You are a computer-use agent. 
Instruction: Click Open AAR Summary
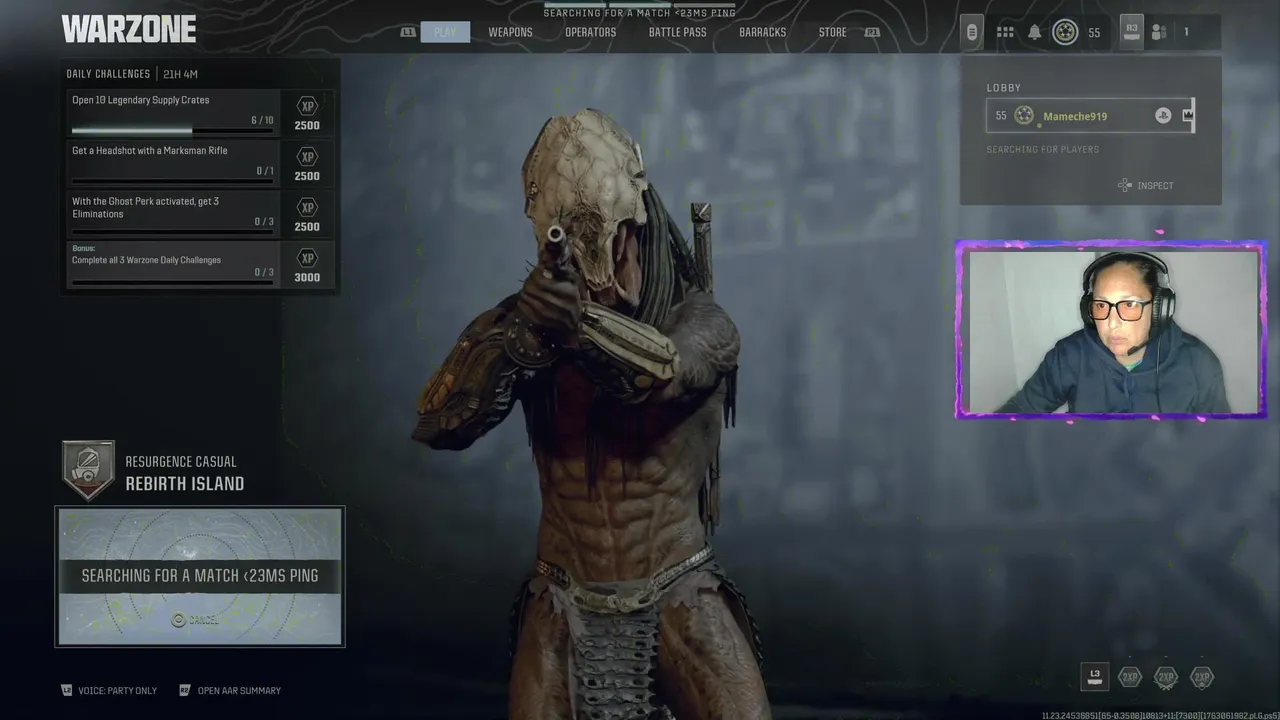229,690
